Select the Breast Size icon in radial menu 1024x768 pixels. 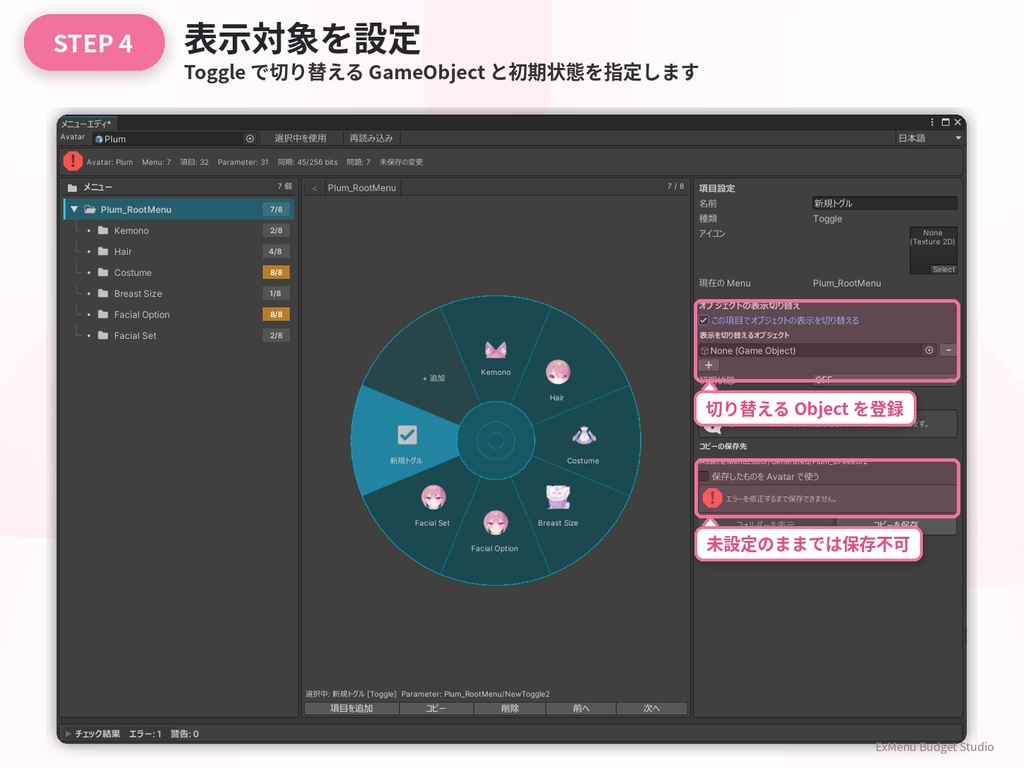click(558, 498)
